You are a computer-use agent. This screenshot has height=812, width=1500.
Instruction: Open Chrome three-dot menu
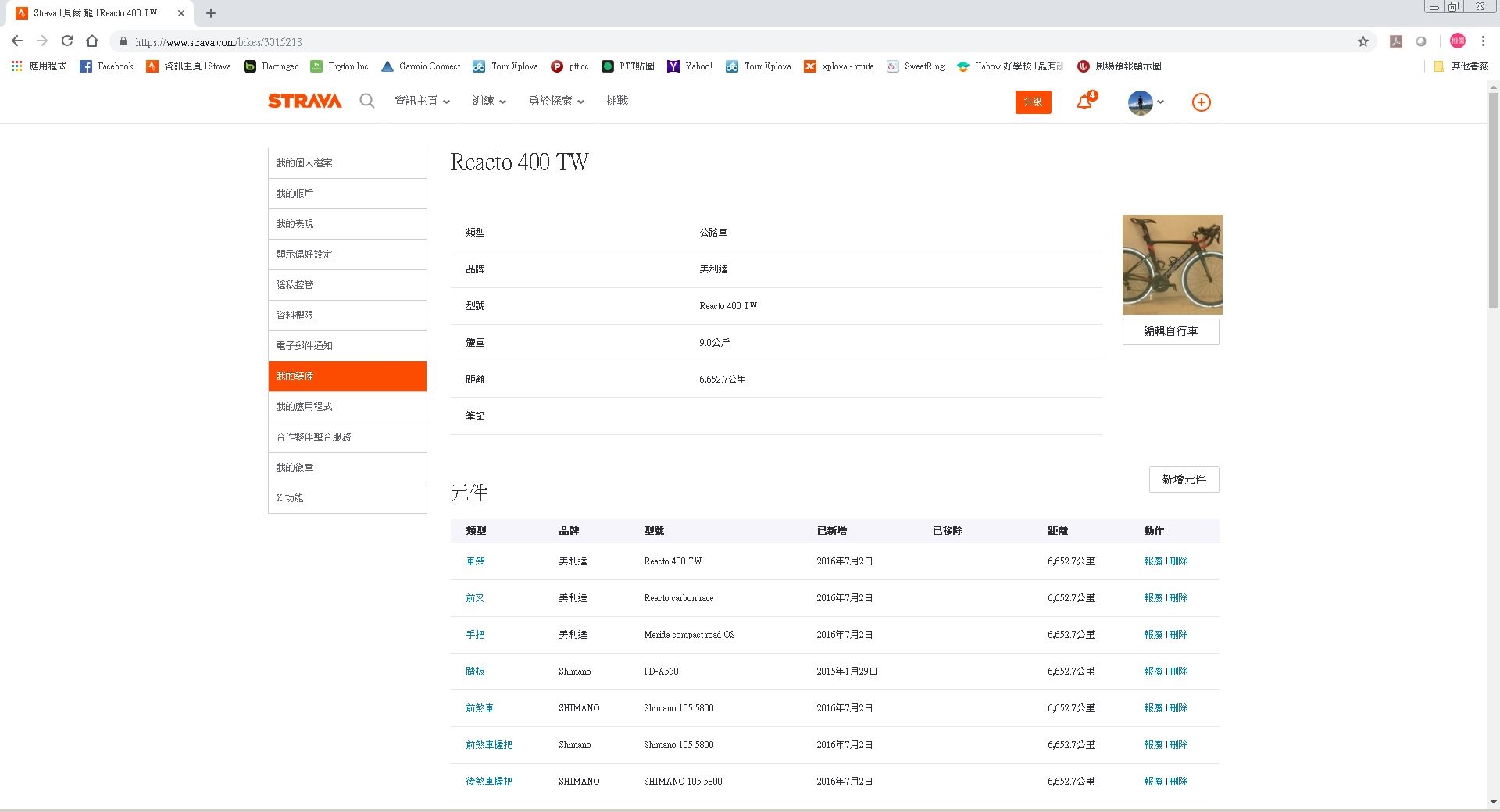point(1483,41)
